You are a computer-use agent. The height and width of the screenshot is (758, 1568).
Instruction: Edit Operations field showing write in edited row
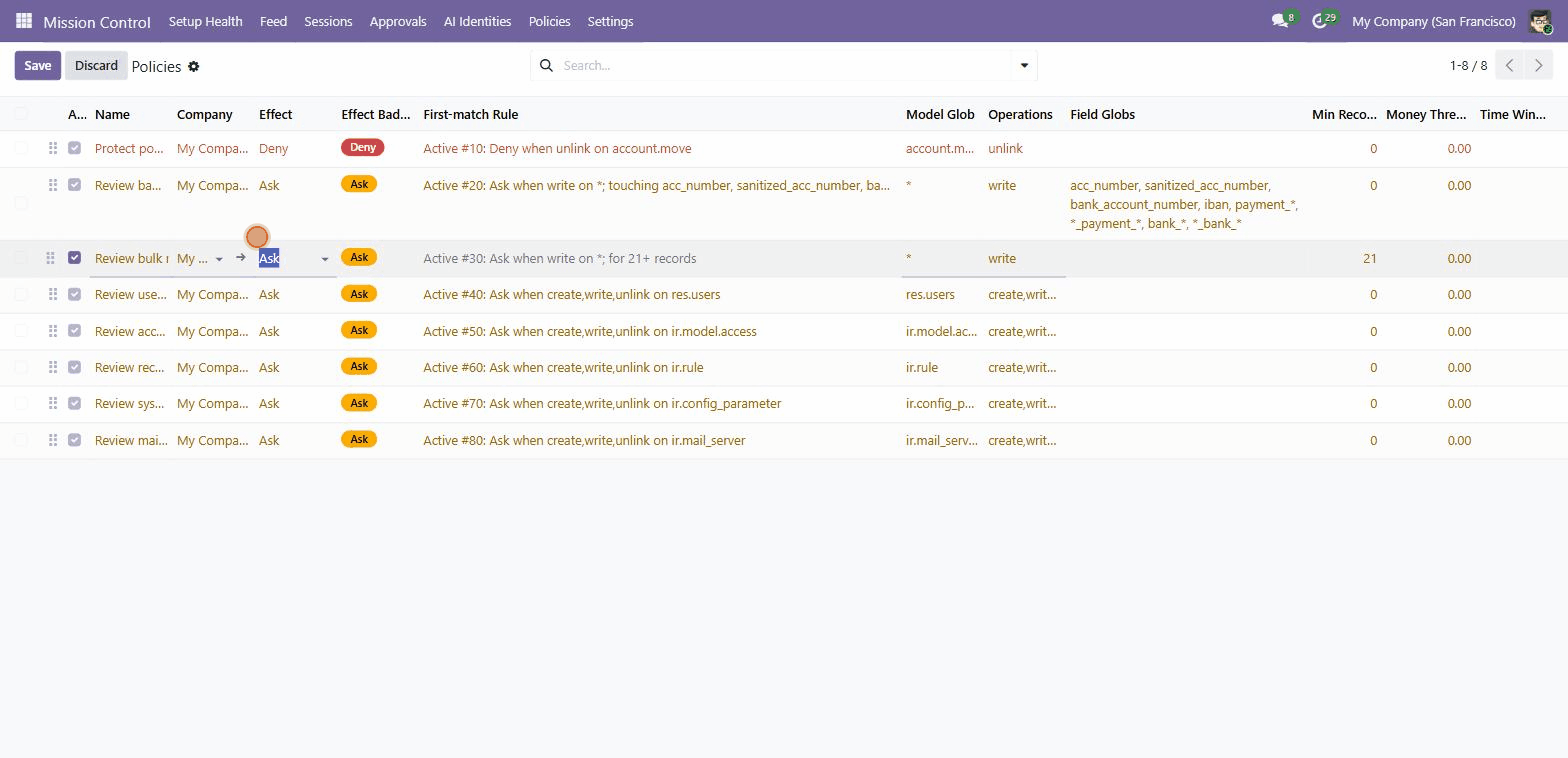[x=1024, y=258]
